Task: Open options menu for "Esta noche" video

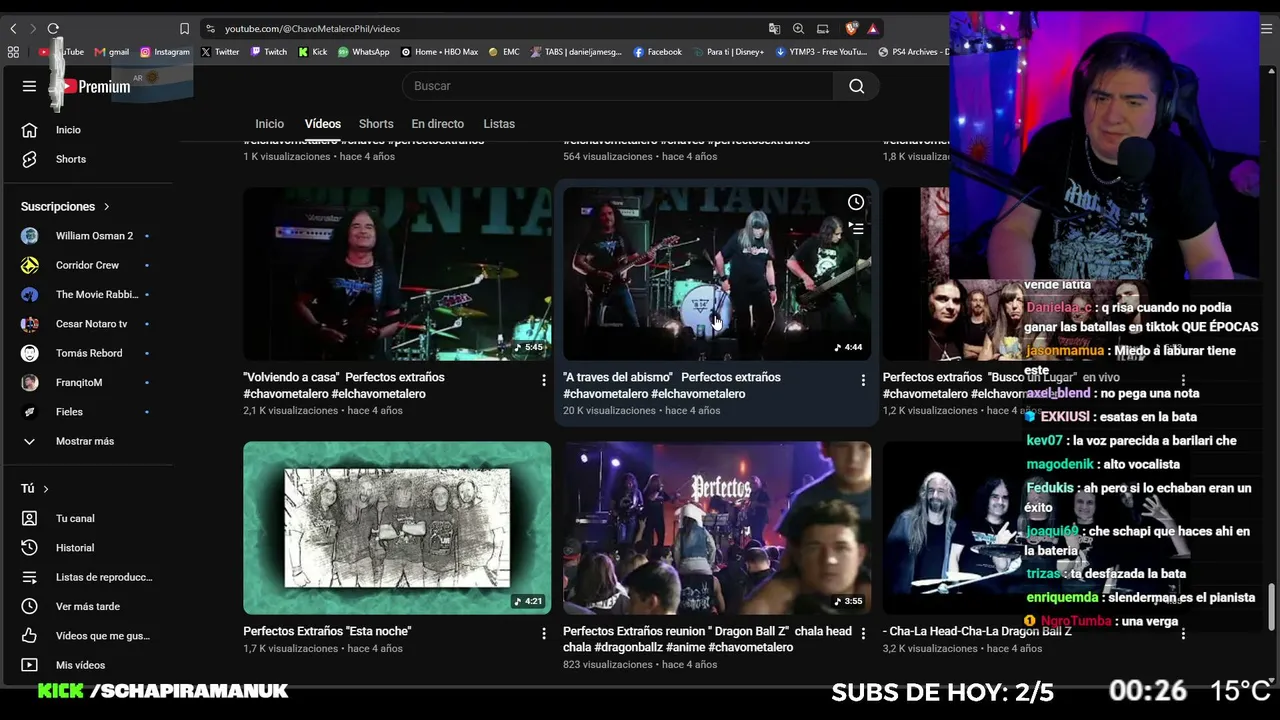Action: pyautogui.click(x=544, y=633)
